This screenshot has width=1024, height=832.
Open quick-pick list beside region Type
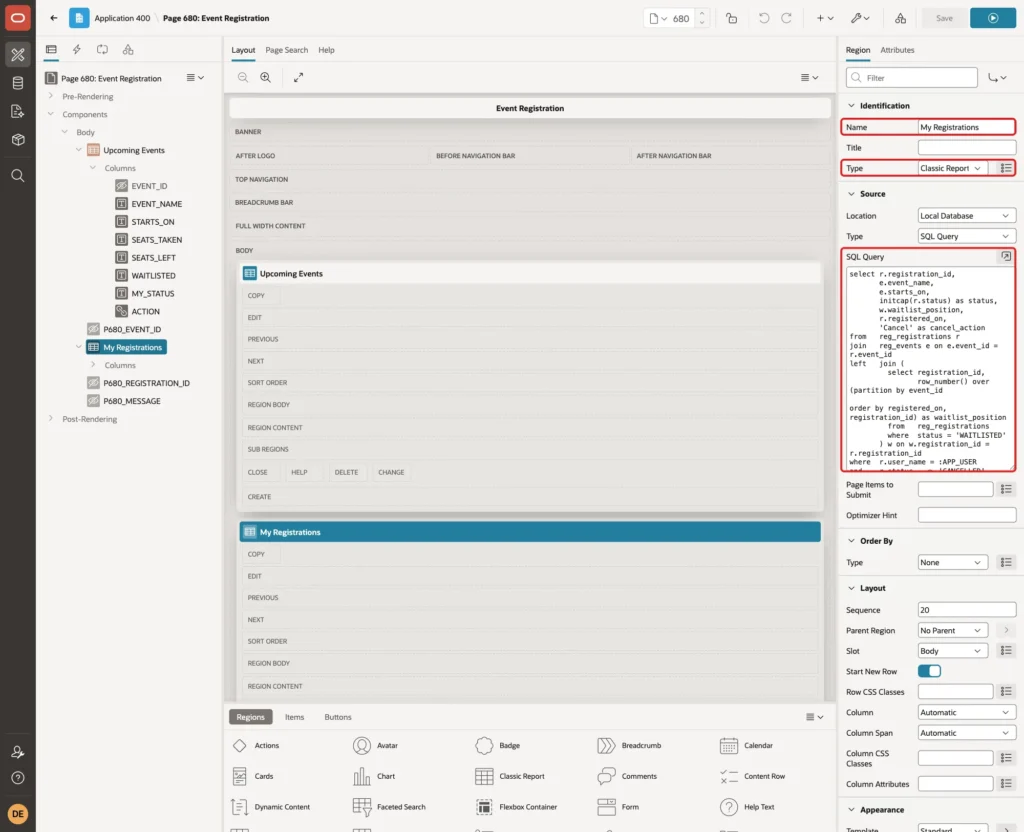click(x=1006, y=168)
